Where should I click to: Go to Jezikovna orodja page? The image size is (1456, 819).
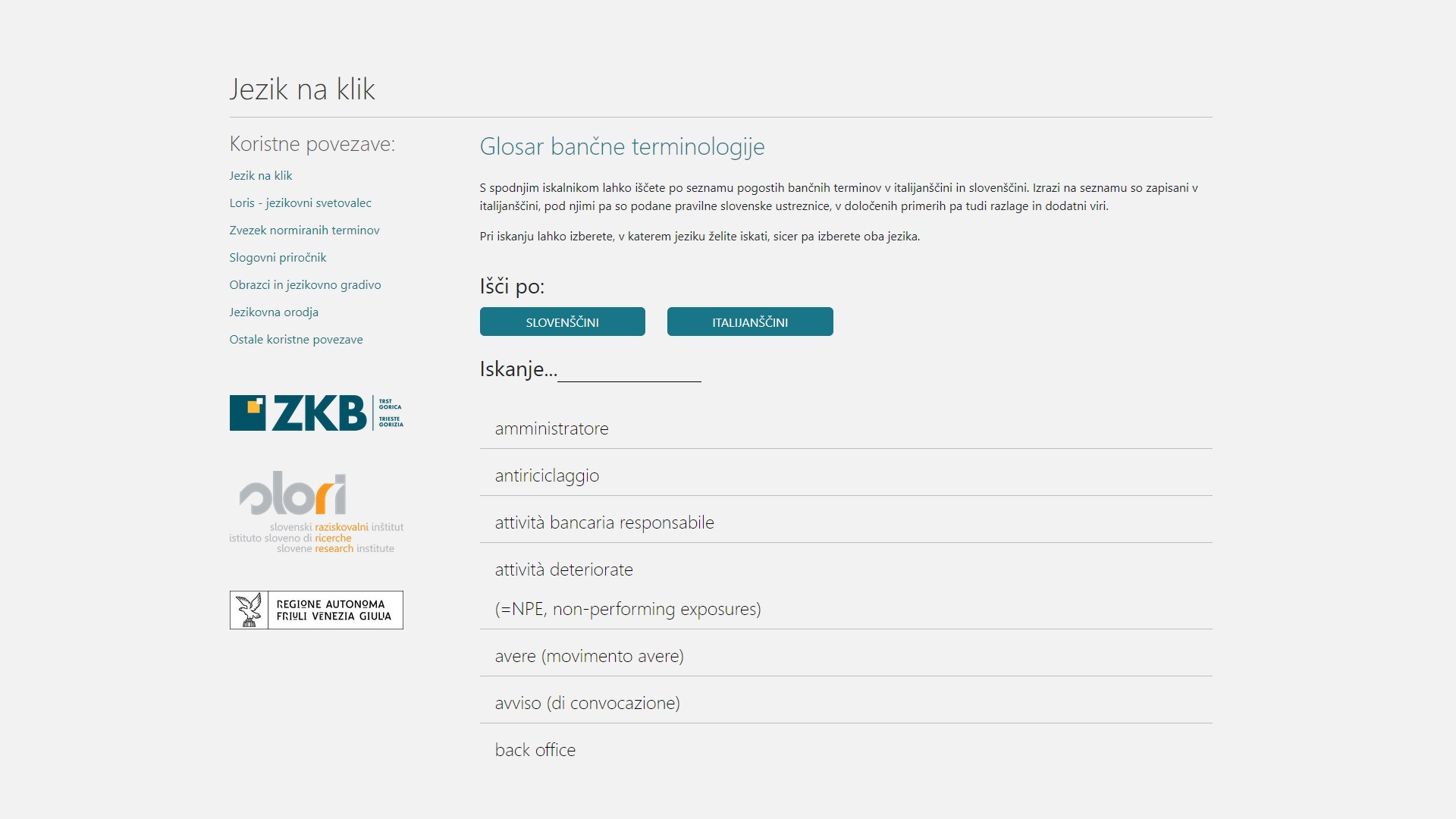[x=273, y=312]
